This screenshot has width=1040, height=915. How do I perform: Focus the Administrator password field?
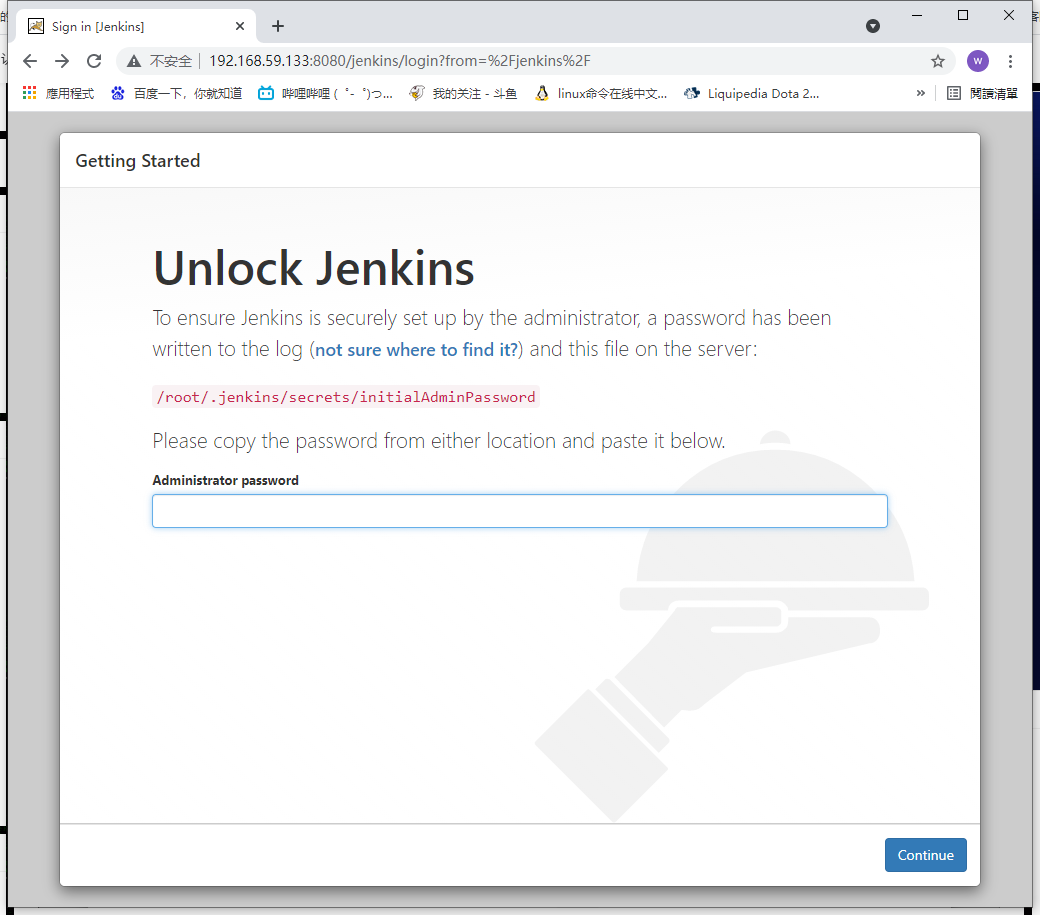point(519,511)
